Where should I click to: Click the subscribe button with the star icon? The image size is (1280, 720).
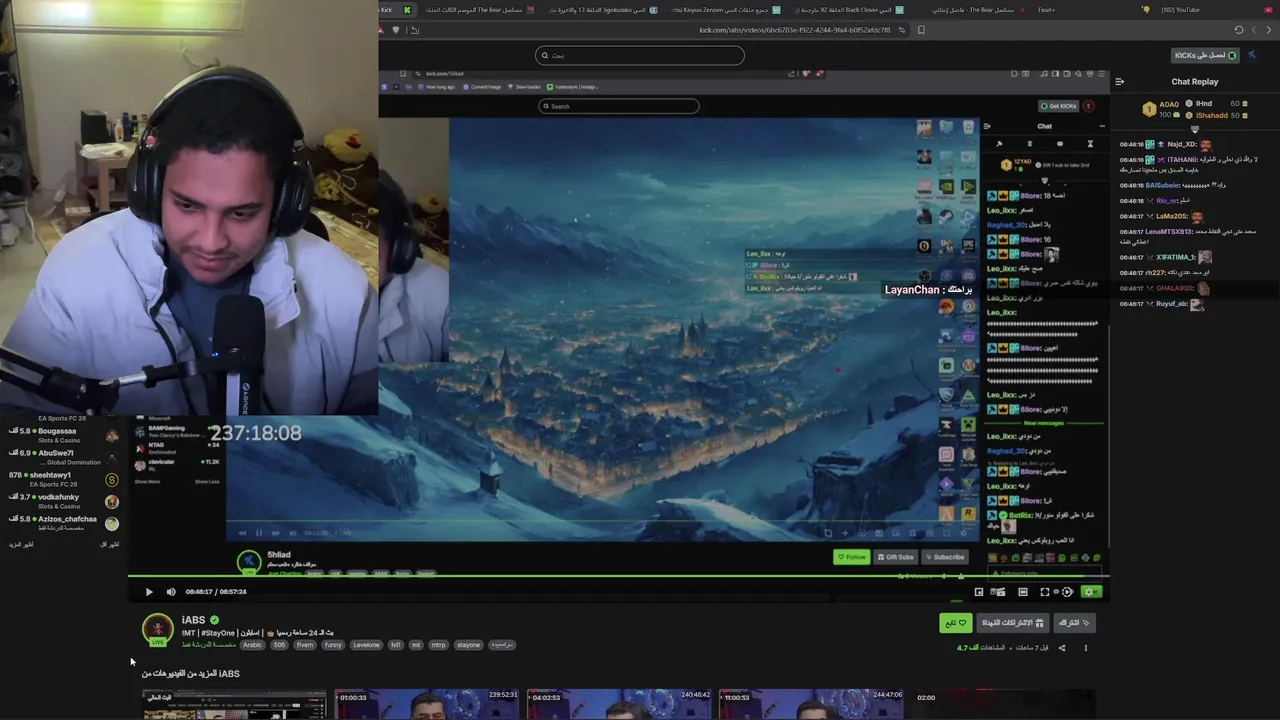click(x=1075, y=623)
